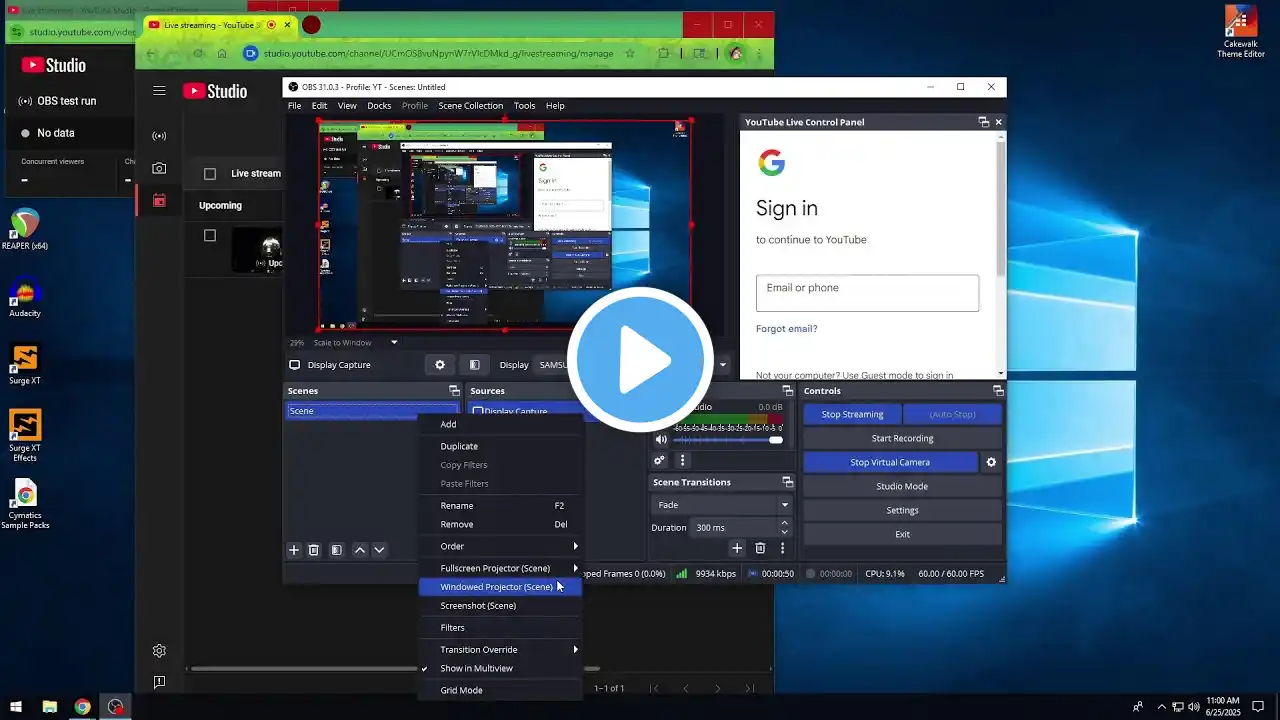
Task: Open YouTube Studio settings gear
Action: coord(159,651)
